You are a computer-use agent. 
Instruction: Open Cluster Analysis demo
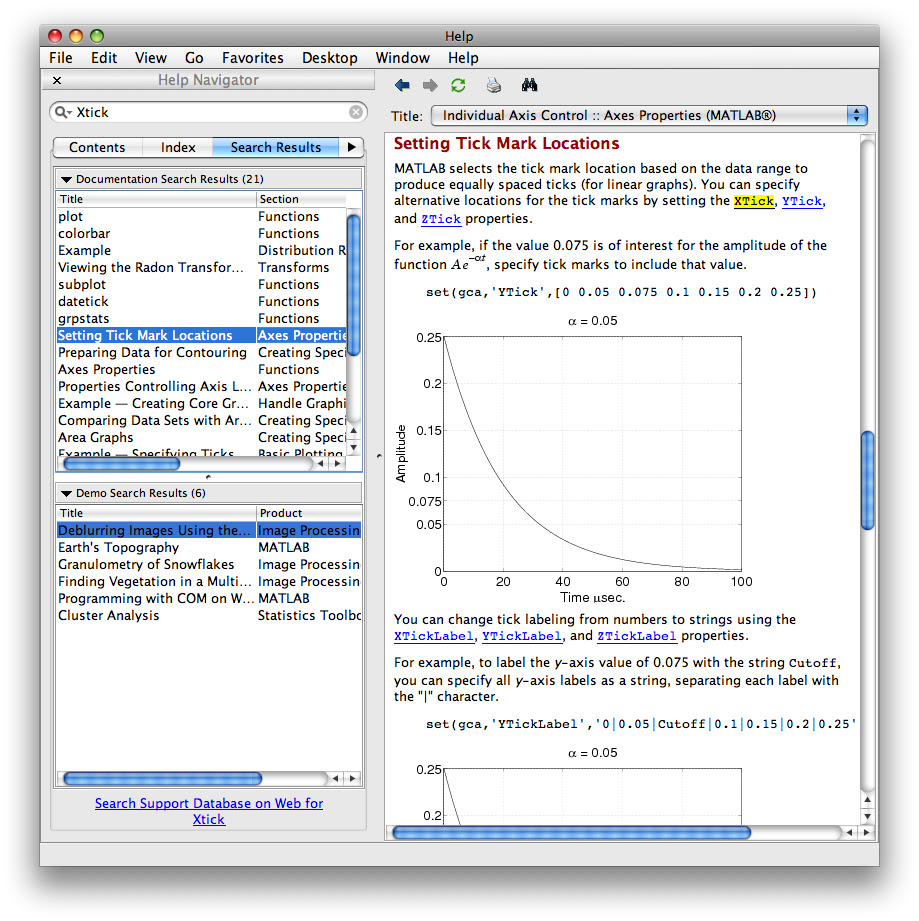point(208,616)
